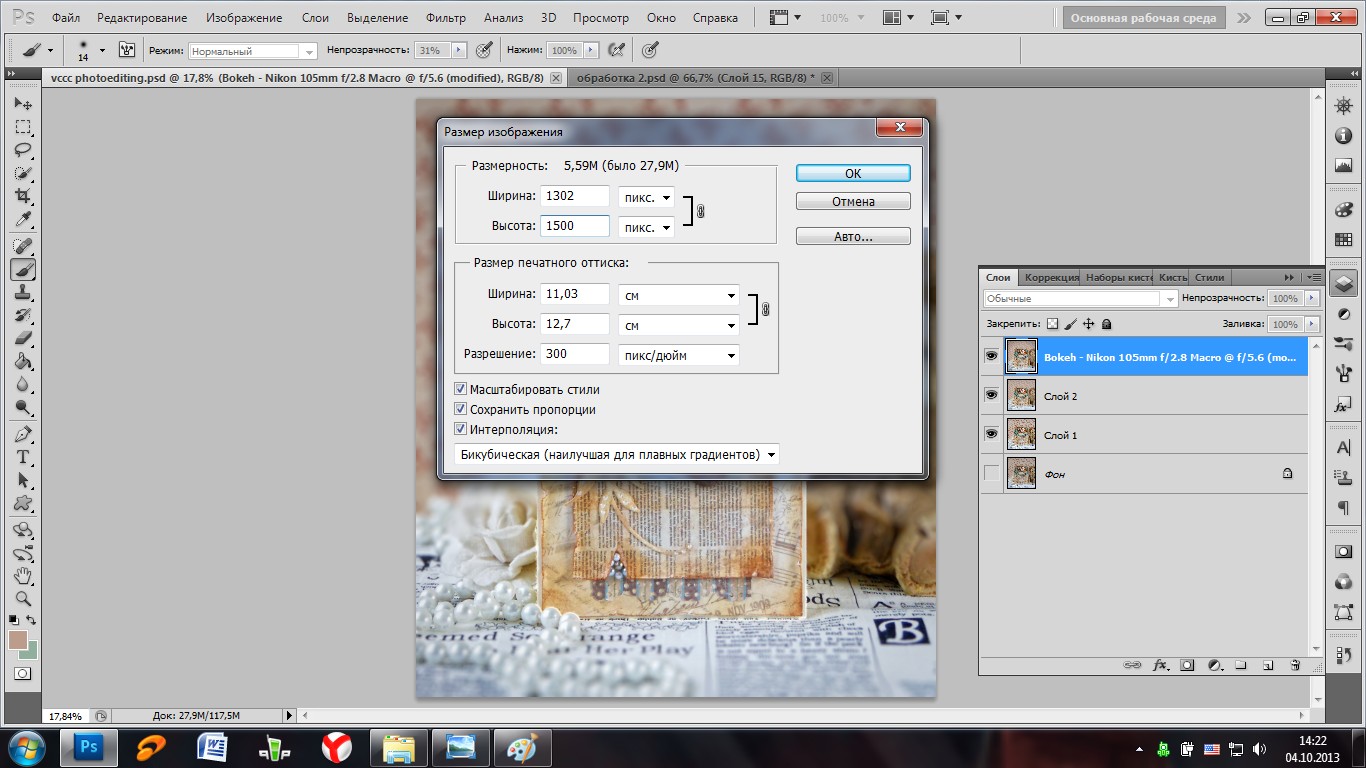The height and width of the screenshot is (768, 1366).
Task: Hide layer Слой 2
Action: coord(991,395)
